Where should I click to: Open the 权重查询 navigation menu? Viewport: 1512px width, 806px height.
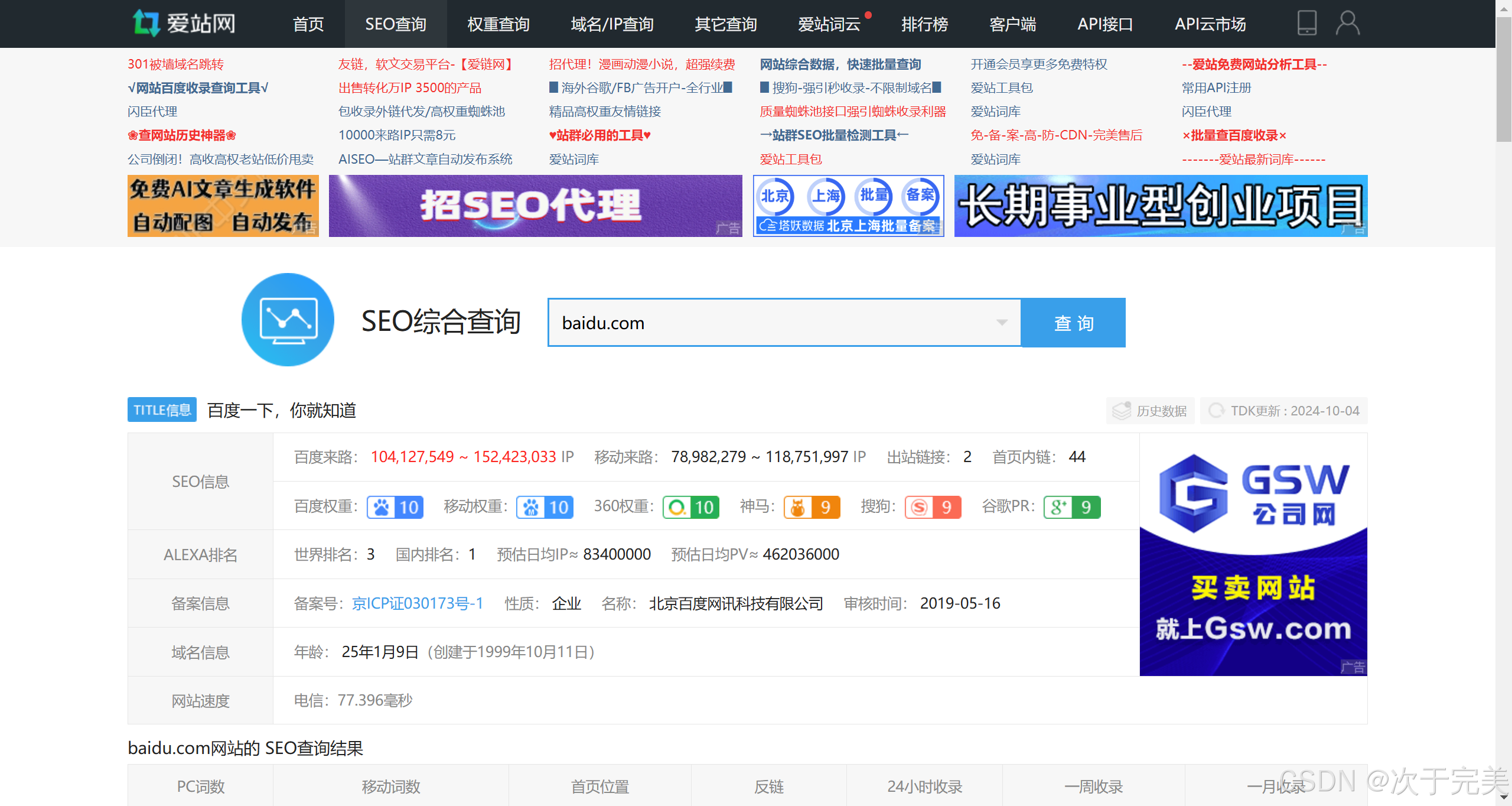tap(498, 24)
